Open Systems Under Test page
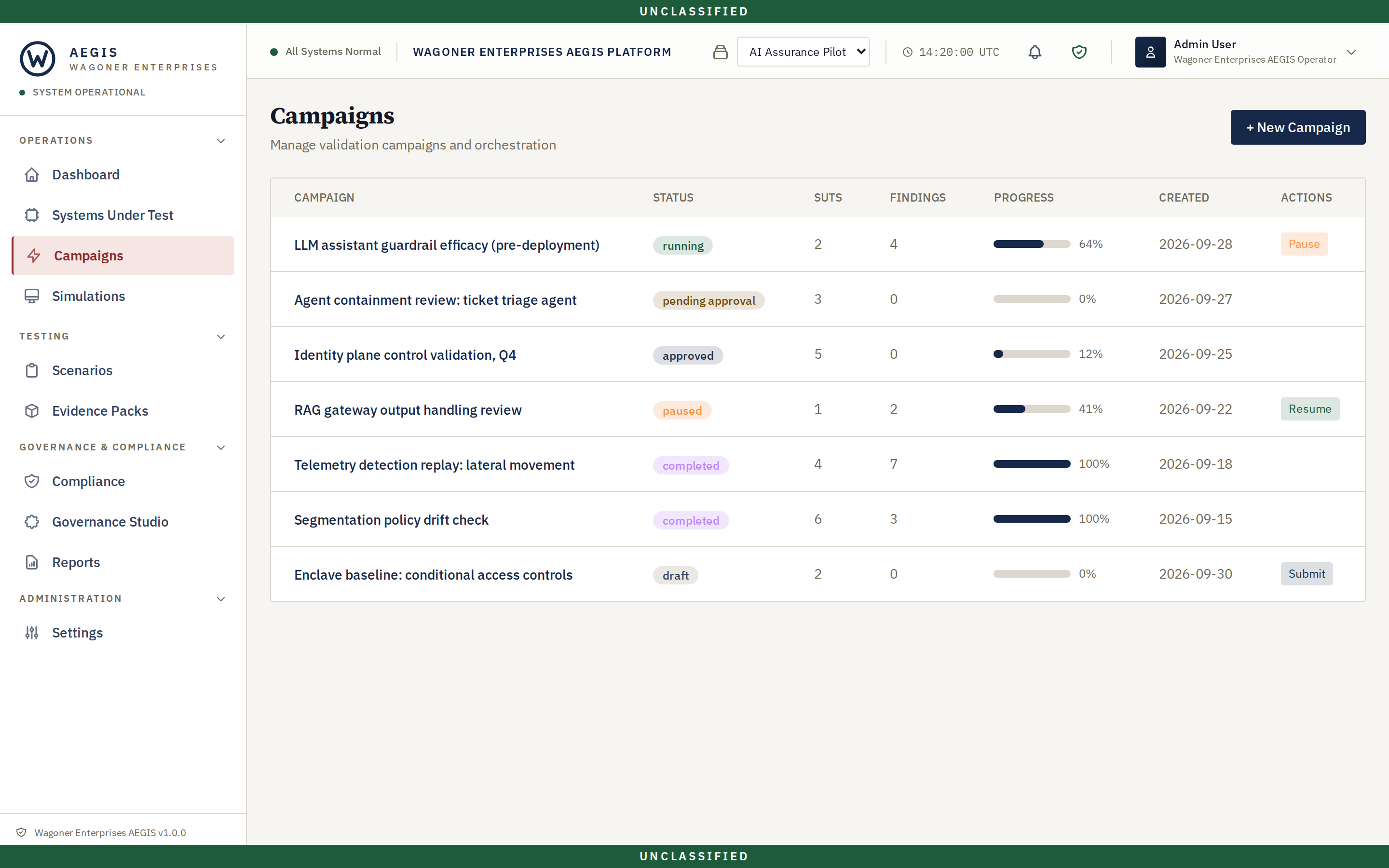This screenshot has height=868, width=1389. click(123, 215)
